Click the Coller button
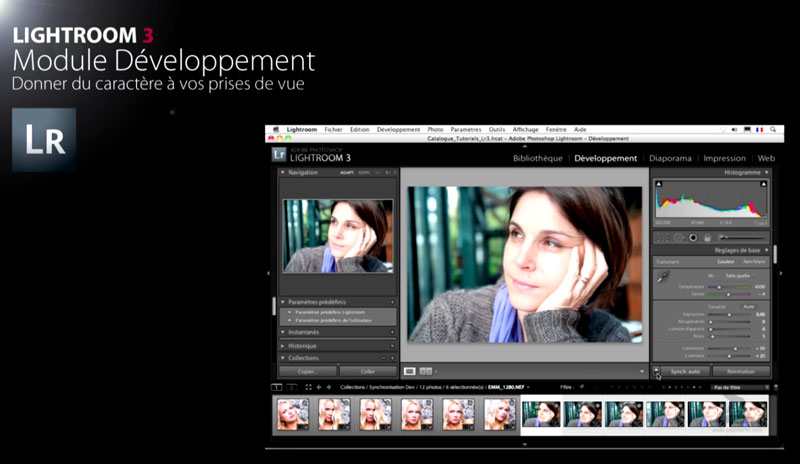800x464 pixels. pyautogui.click(x=368, y=371)
